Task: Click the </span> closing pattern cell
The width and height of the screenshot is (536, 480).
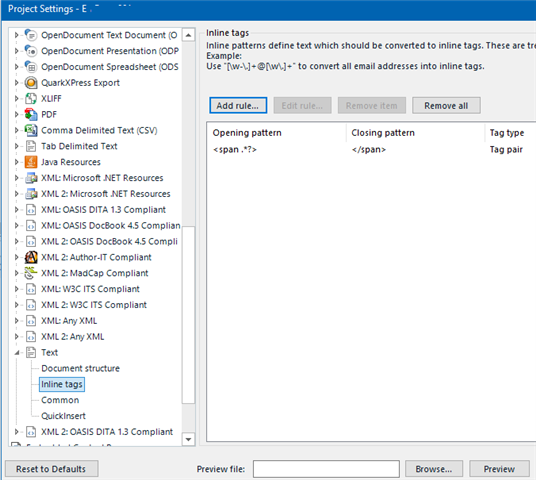Action: pos(368,149)
